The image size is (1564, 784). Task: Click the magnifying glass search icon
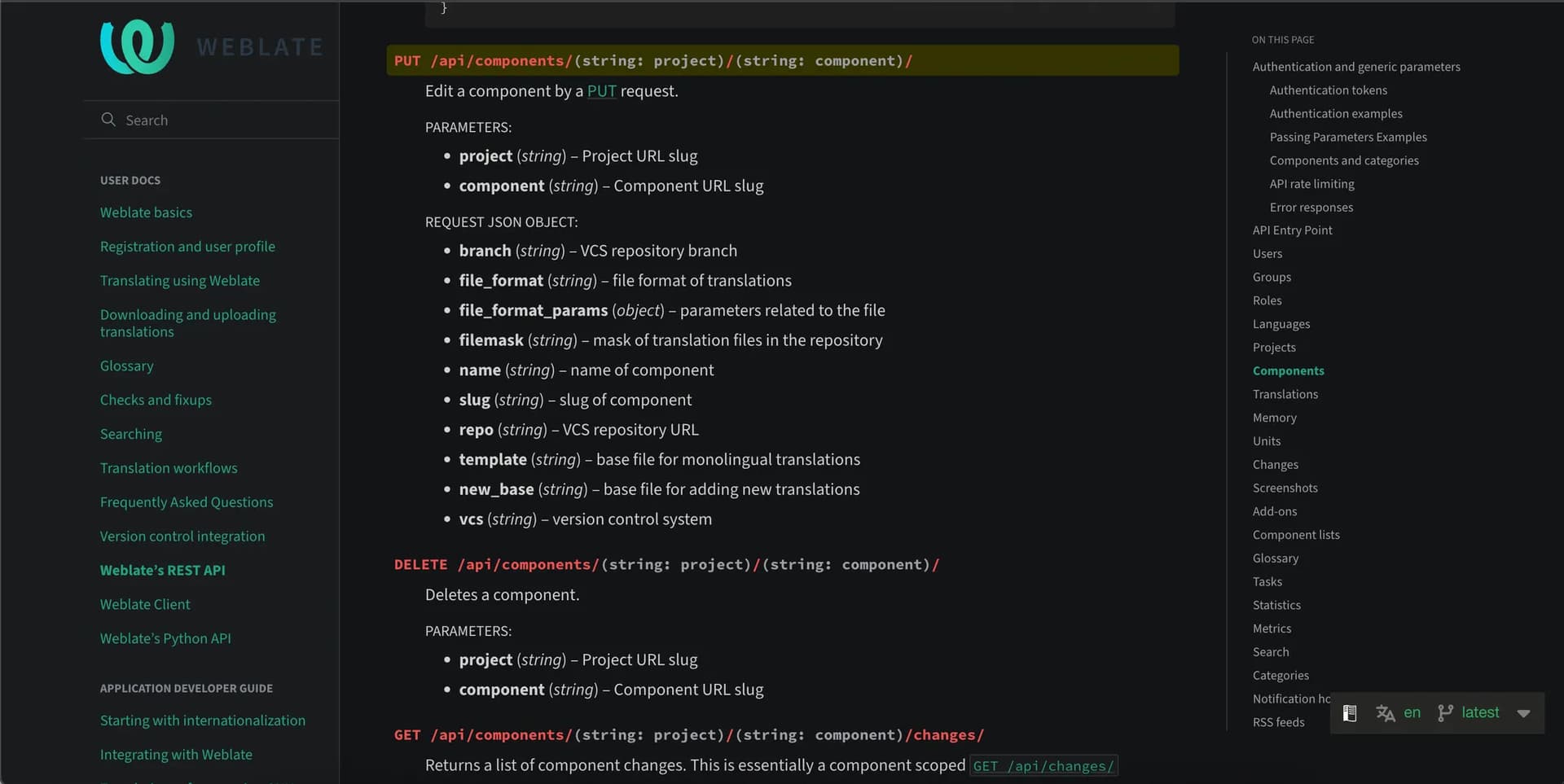click(108, 120)
